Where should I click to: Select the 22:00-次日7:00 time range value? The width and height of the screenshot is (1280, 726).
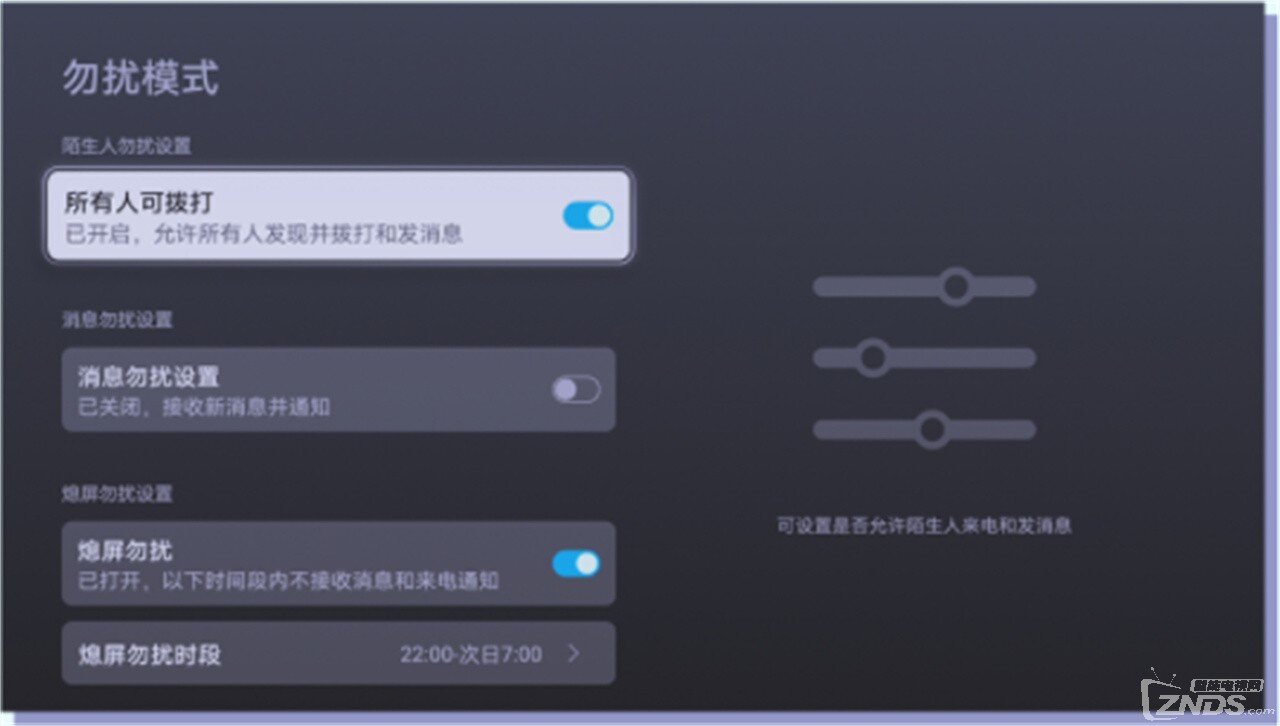pyautogui.click(x=471, y=655)
